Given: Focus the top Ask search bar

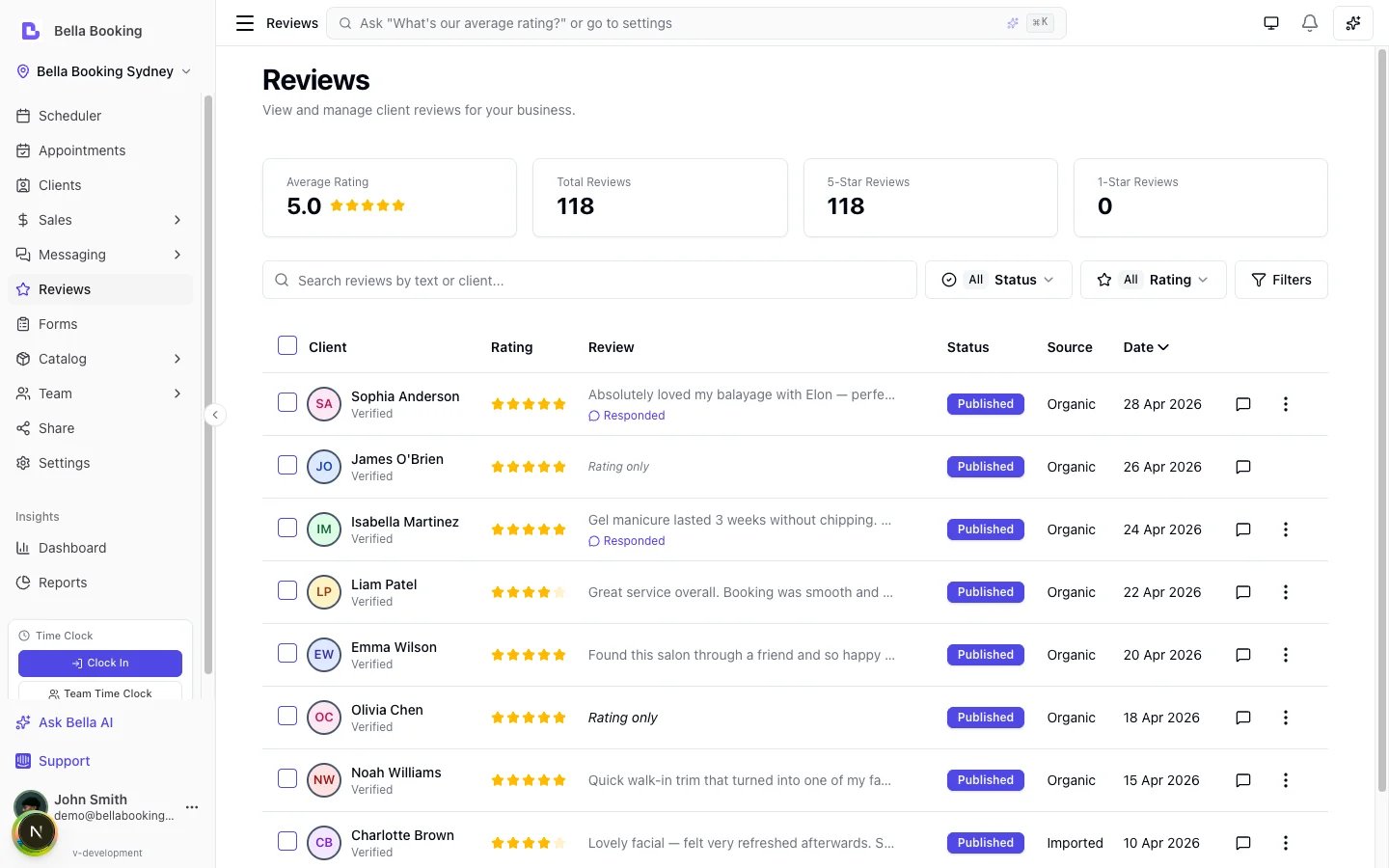Looking at the screenshot, I should coord(696,23).
